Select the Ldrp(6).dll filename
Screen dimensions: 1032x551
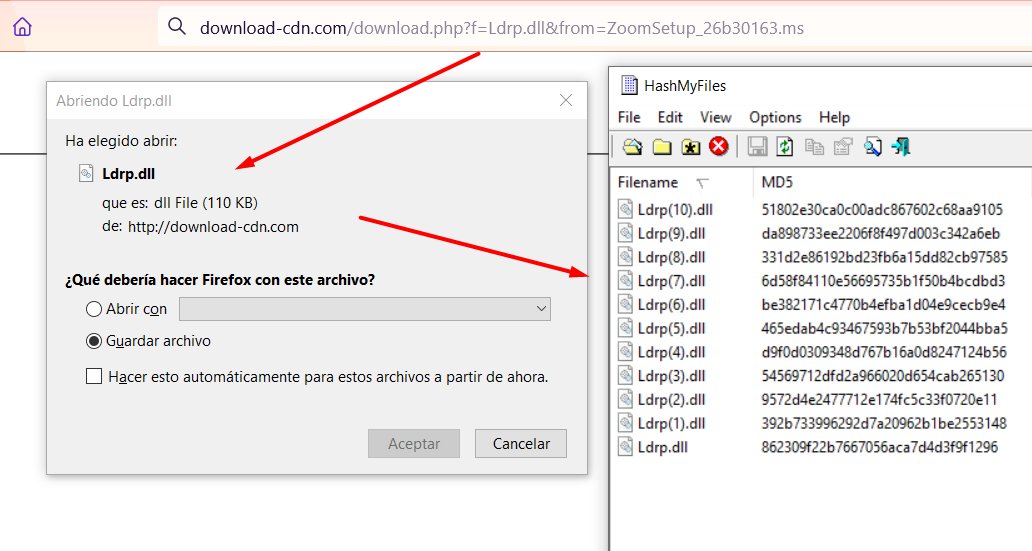pos(671,304)
